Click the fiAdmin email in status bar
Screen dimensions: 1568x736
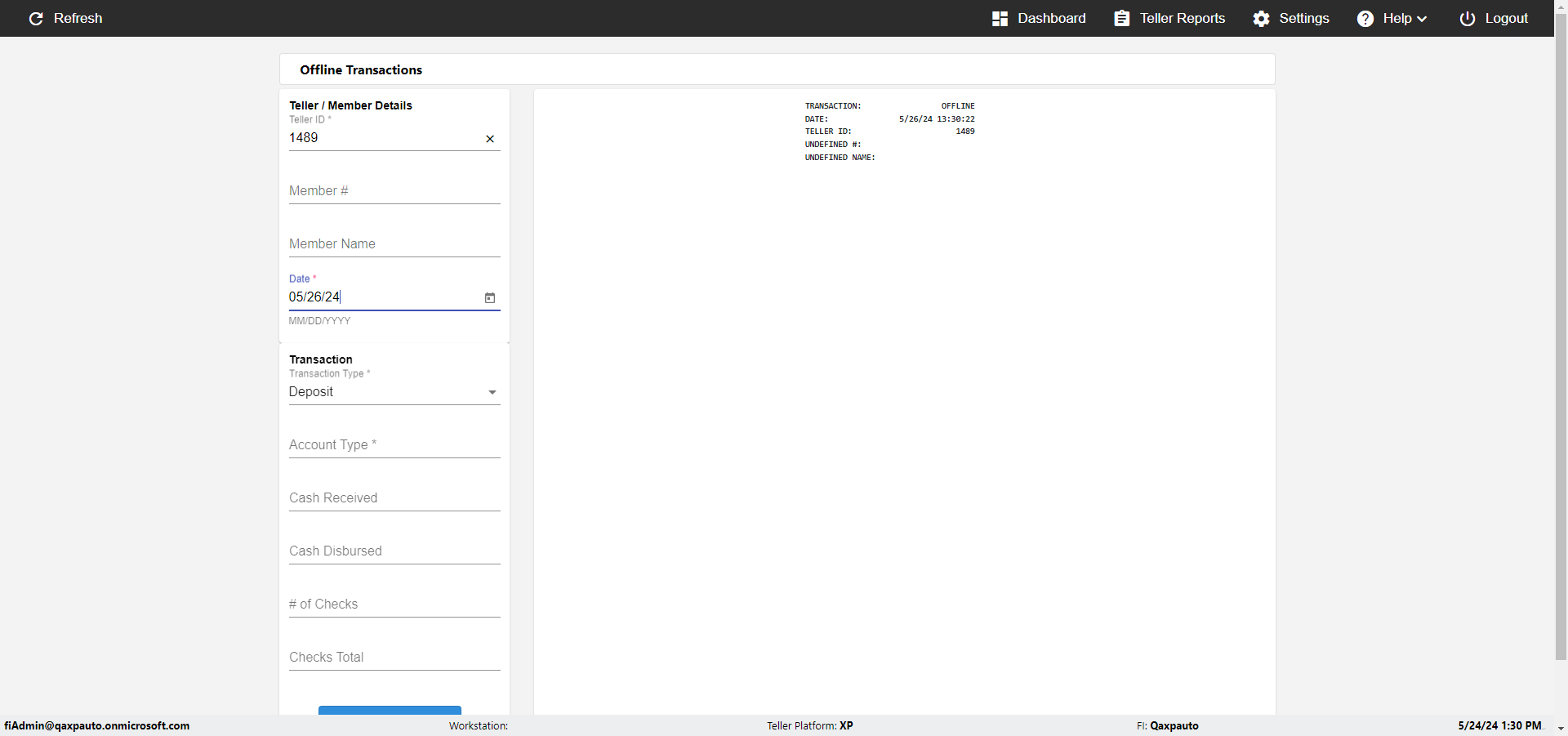coord(97,726)
